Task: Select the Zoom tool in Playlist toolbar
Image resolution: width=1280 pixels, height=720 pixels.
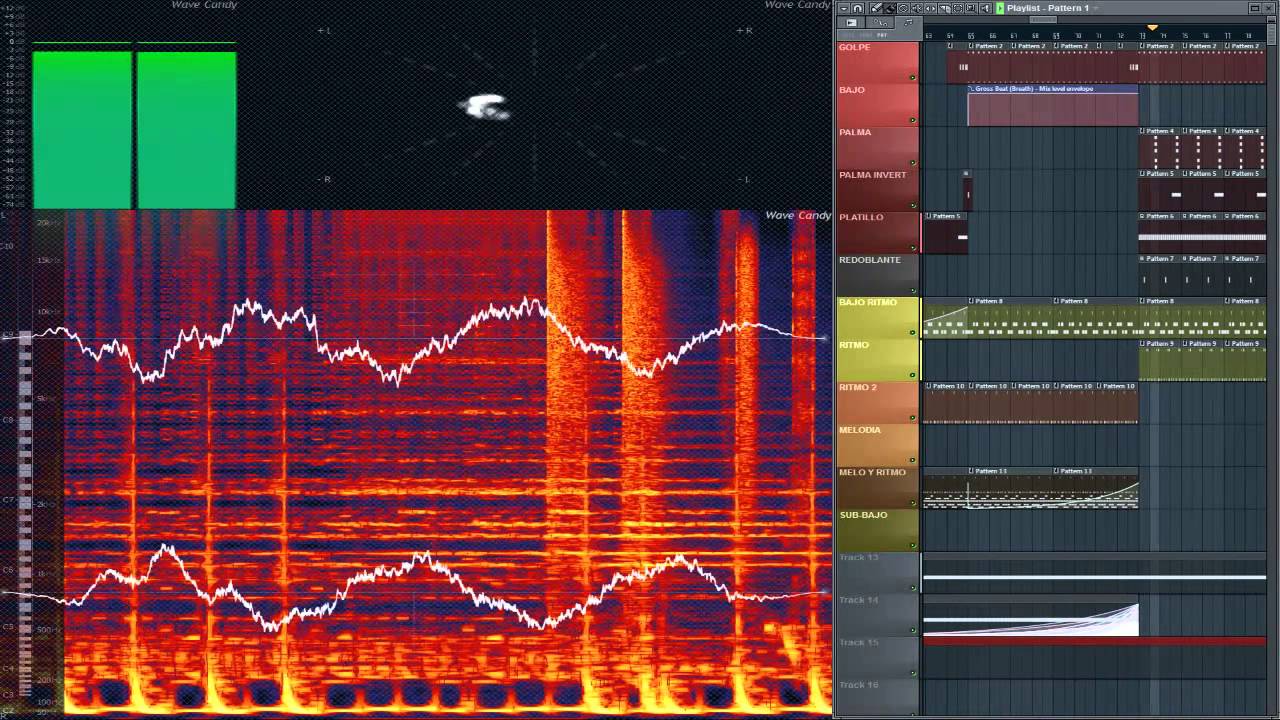Action: [x=971, y=8]
